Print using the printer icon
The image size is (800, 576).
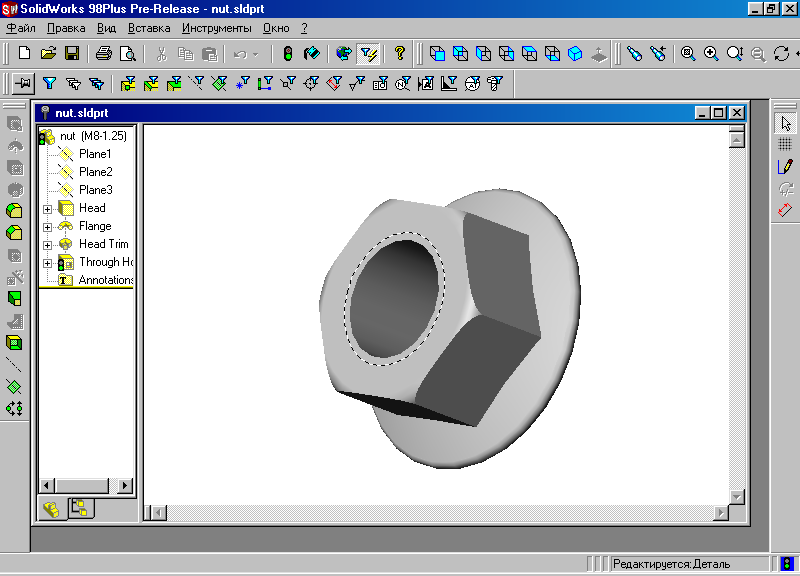[104, 53]
